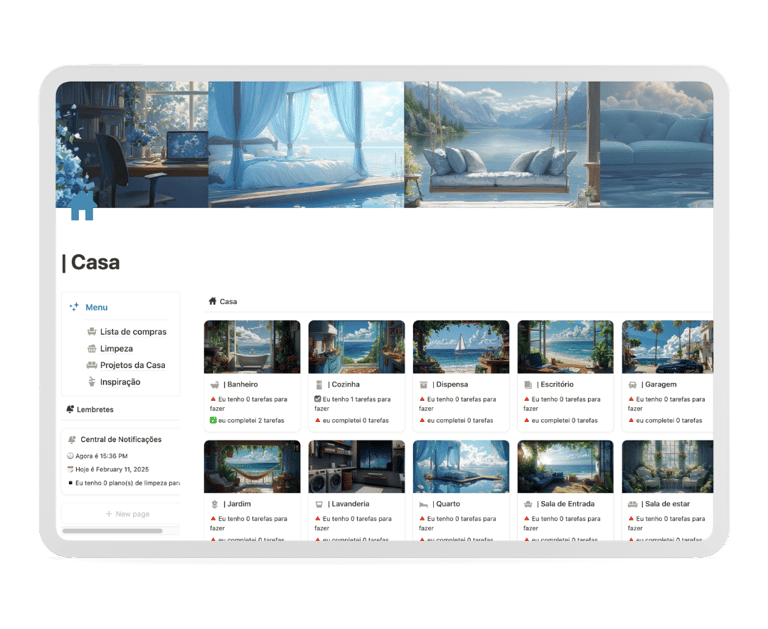Open the Casa database view tab
The width and height of the screenshot is (768, 629).
[x=223, y=301]
